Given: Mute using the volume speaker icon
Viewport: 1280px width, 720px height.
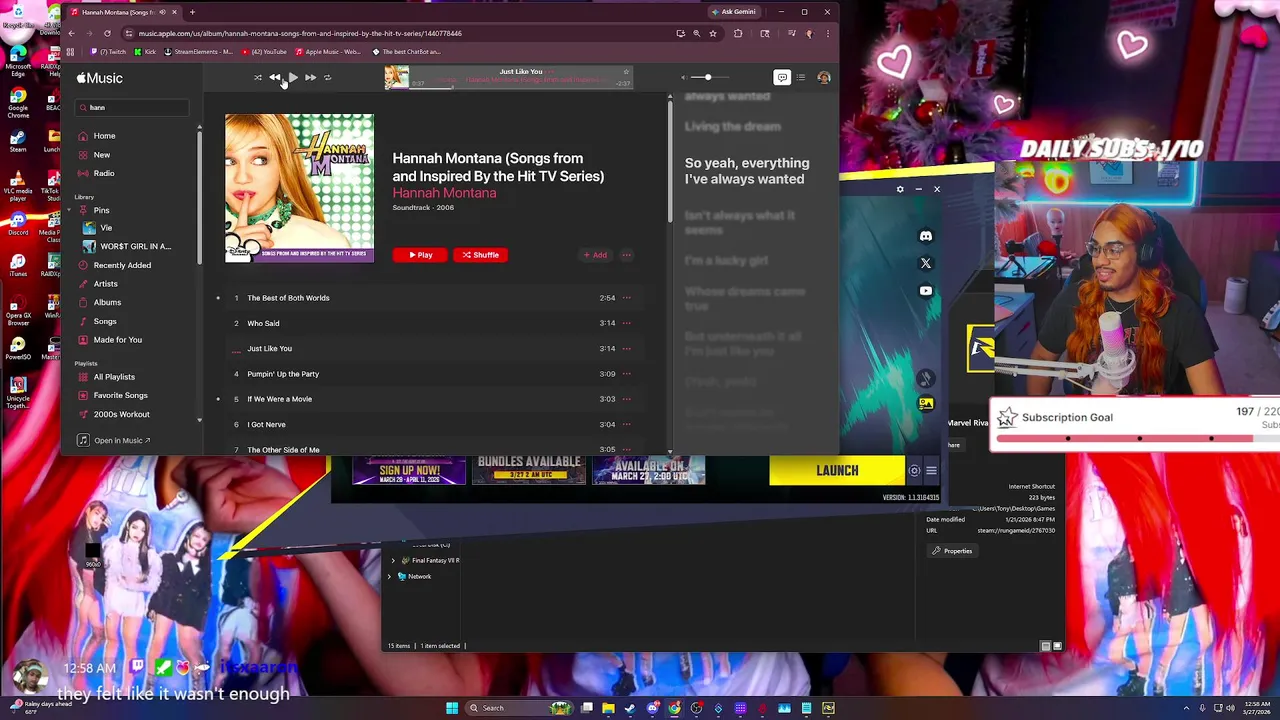Looking at the screenshot, I should [684, 77].
